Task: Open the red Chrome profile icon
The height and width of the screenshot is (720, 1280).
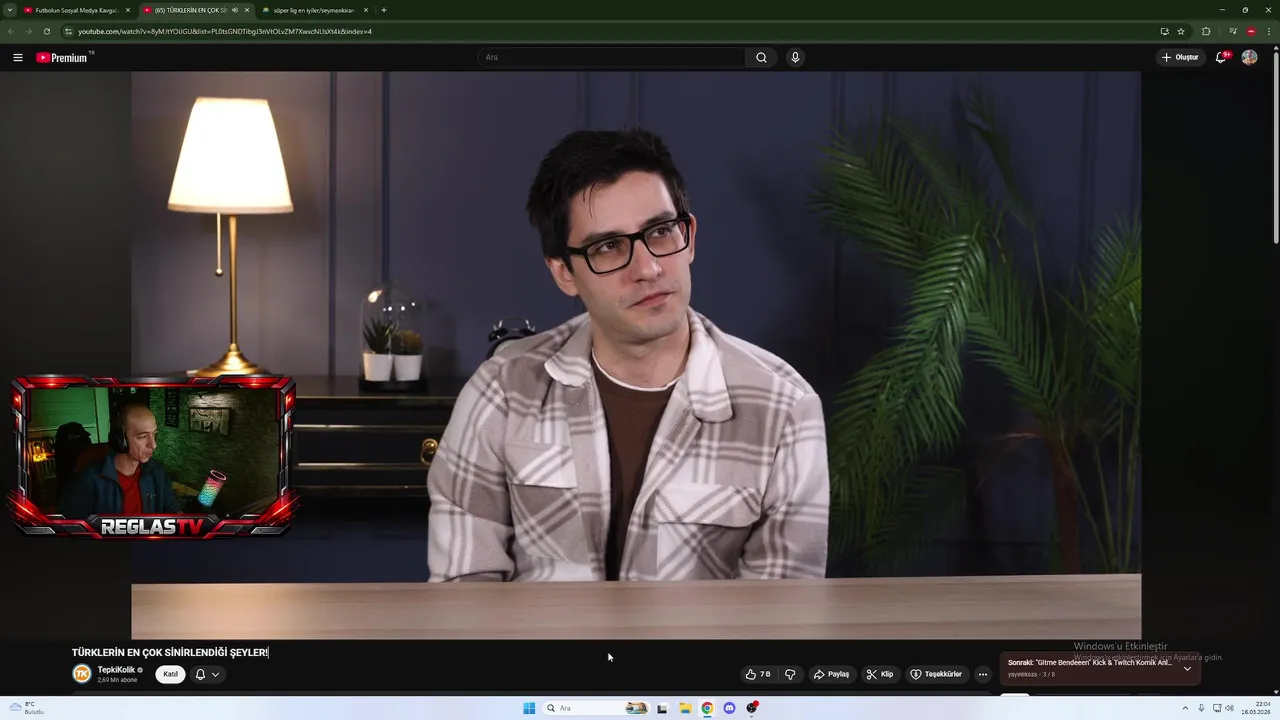Action: click(x=1251, y=31)
